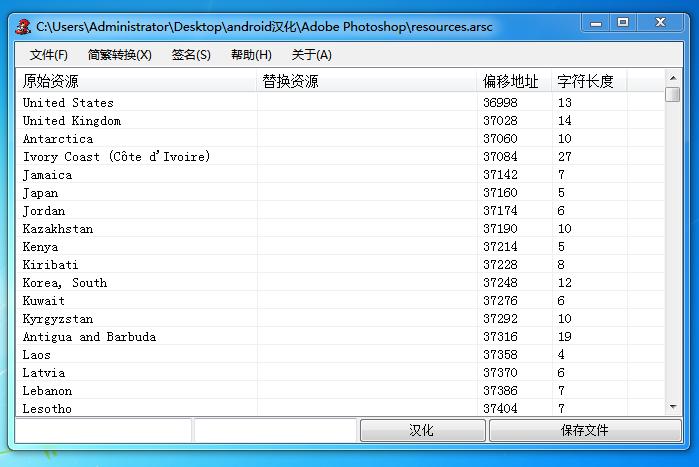Select the Kuwait row
This screenshot has height=467, width=699.
(x=340, y=301)
